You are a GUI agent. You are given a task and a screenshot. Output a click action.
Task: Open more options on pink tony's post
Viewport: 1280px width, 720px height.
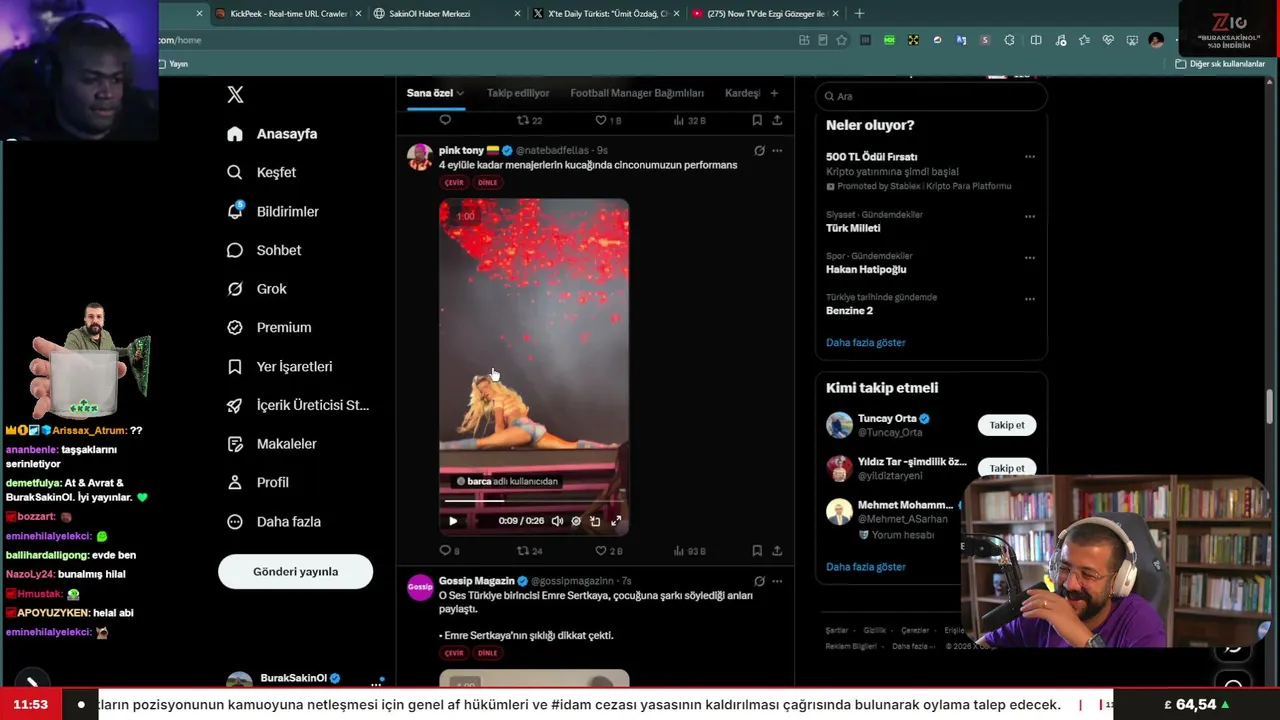click(x=777, y=151)
